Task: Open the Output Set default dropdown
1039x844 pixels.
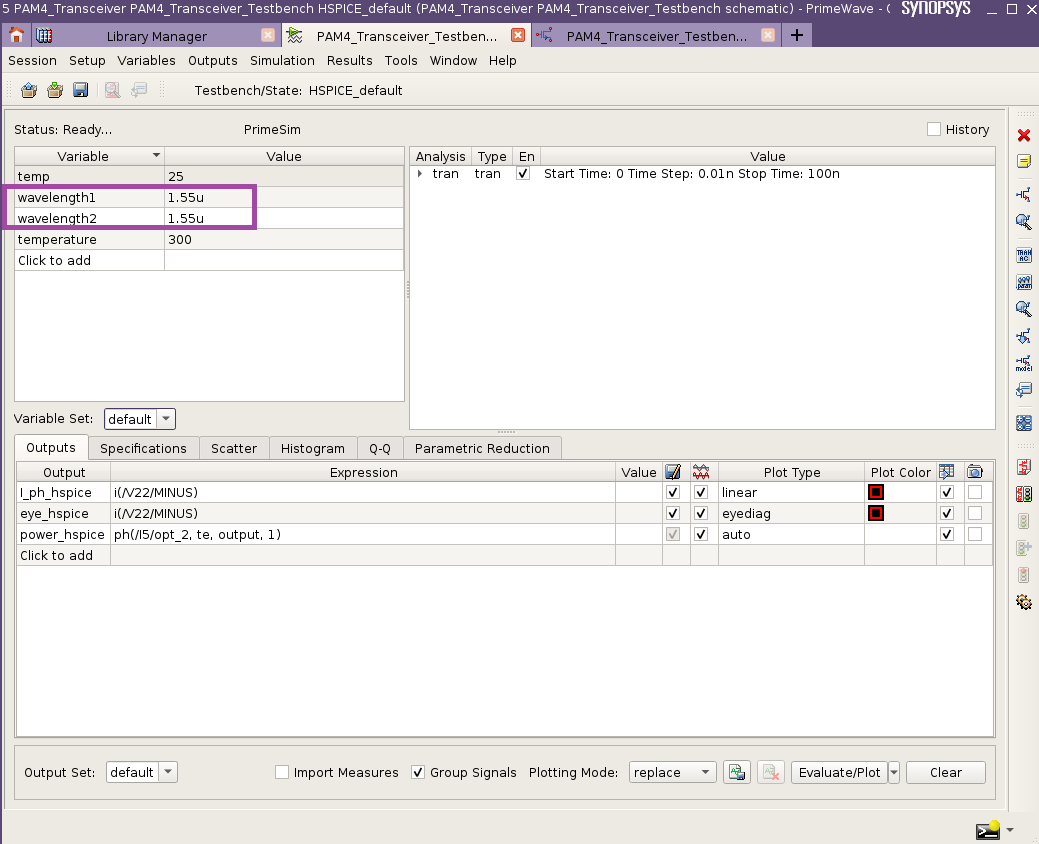Action: tap(142, 772)
